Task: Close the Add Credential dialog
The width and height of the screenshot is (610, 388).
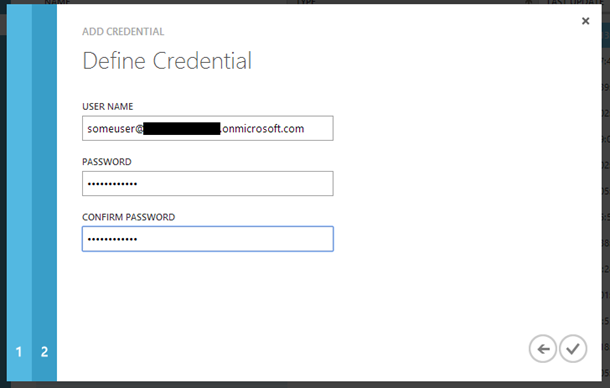Action: coord(585,21)
